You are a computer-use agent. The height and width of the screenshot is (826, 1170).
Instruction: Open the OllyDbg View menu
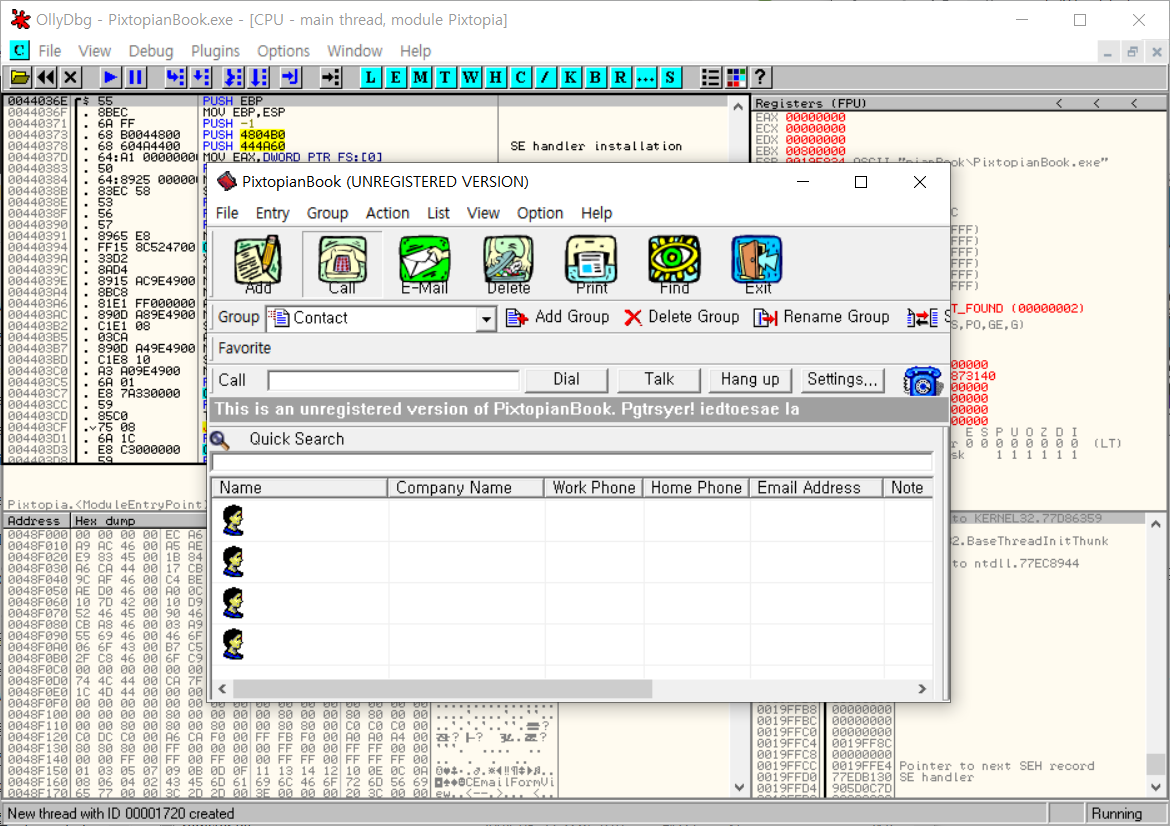click(x=95, y=51)
